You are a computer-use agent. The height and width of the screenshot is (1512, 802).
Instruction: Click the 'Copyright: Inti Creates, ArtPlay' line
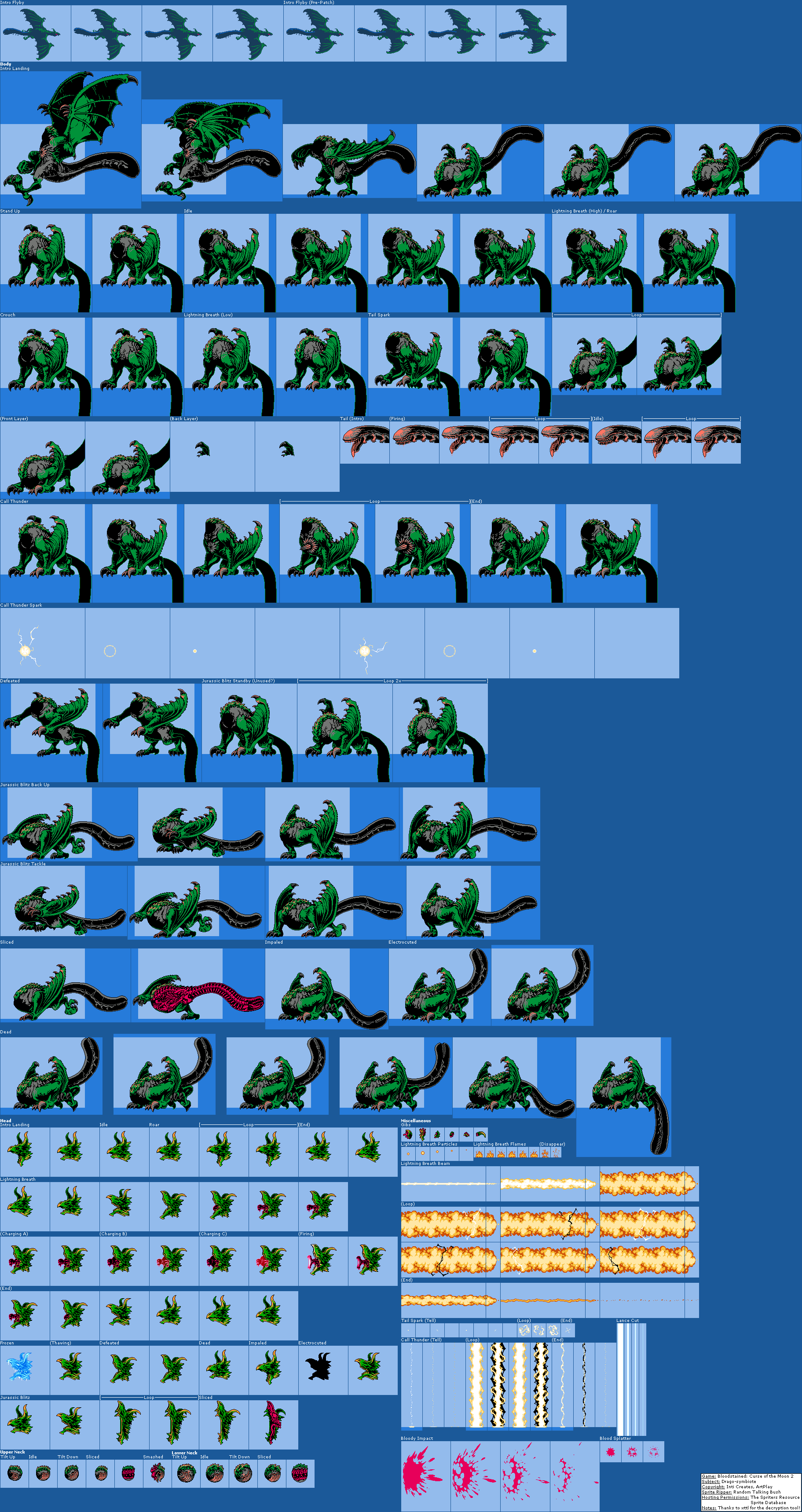[x=737, y=1487]
